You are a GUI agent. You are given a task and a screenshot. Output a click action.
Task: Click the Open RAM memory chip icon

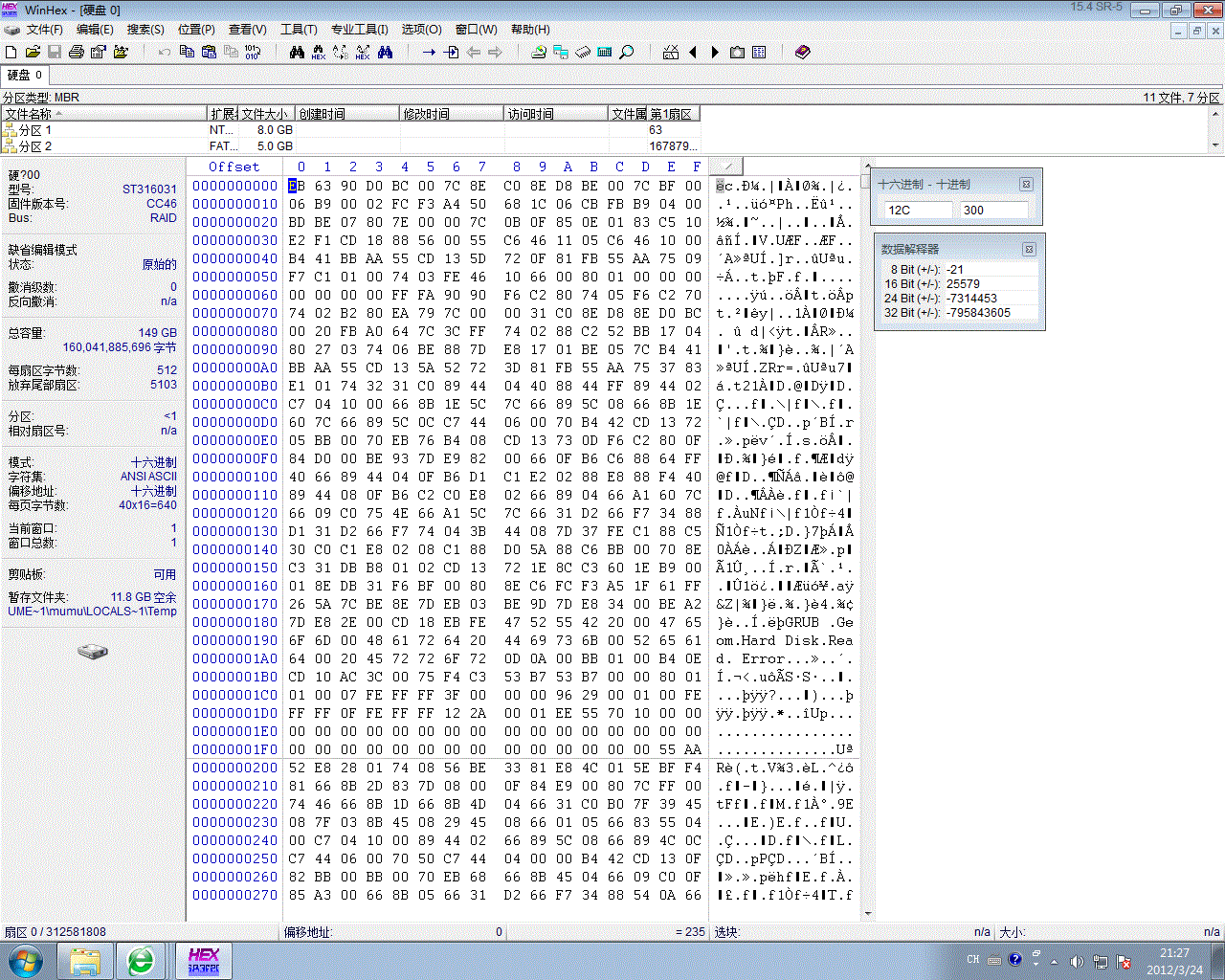583,52
